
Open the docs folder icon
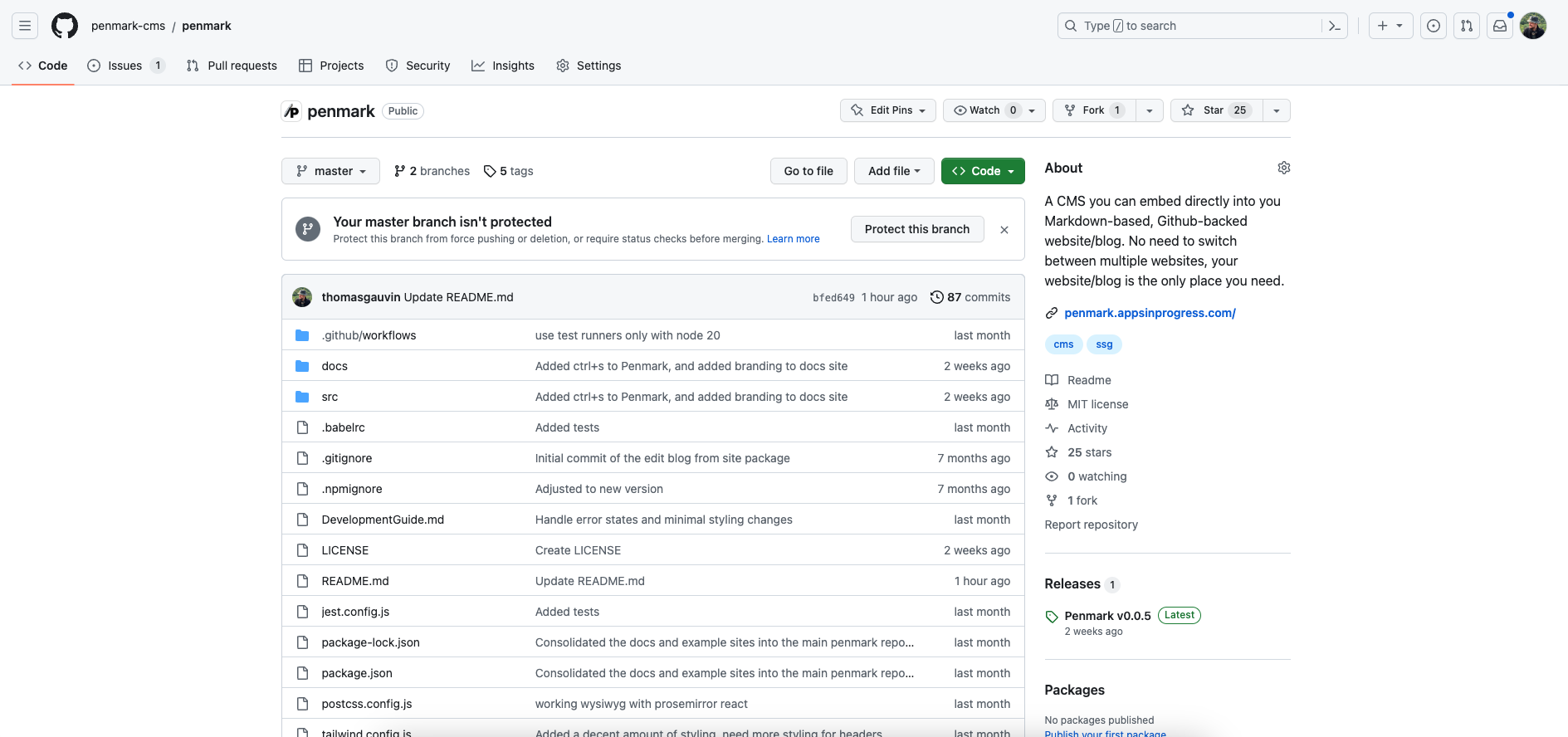(302, 366)
